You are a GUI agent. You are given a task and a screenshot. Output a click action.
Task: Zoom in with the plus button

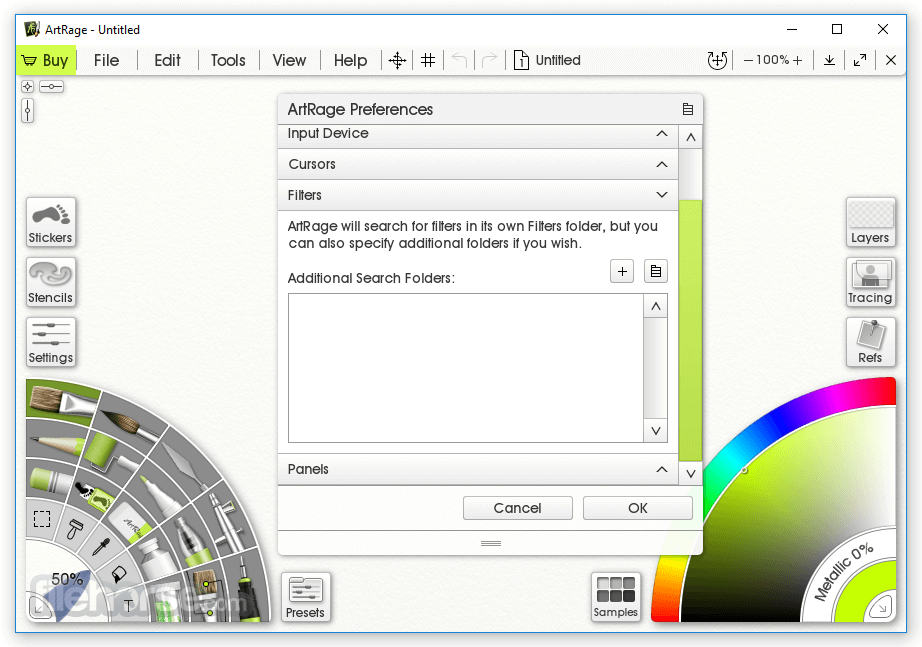coord(797,60)
